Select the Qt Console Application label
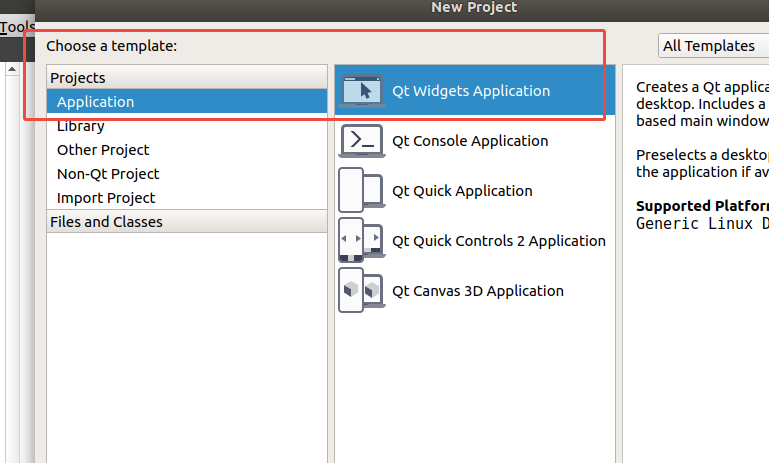This screenshot has width=769, height=463. click(x=470, y=141)
